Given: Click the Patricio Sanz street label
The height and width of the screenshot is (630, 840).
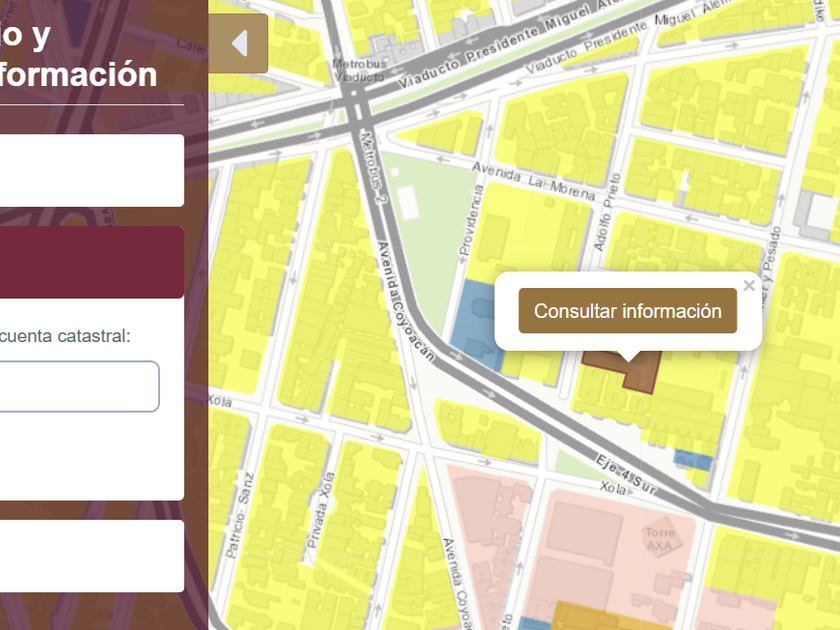Looking at the screenshot, I should pyautogui.click(x=238, y=516).
